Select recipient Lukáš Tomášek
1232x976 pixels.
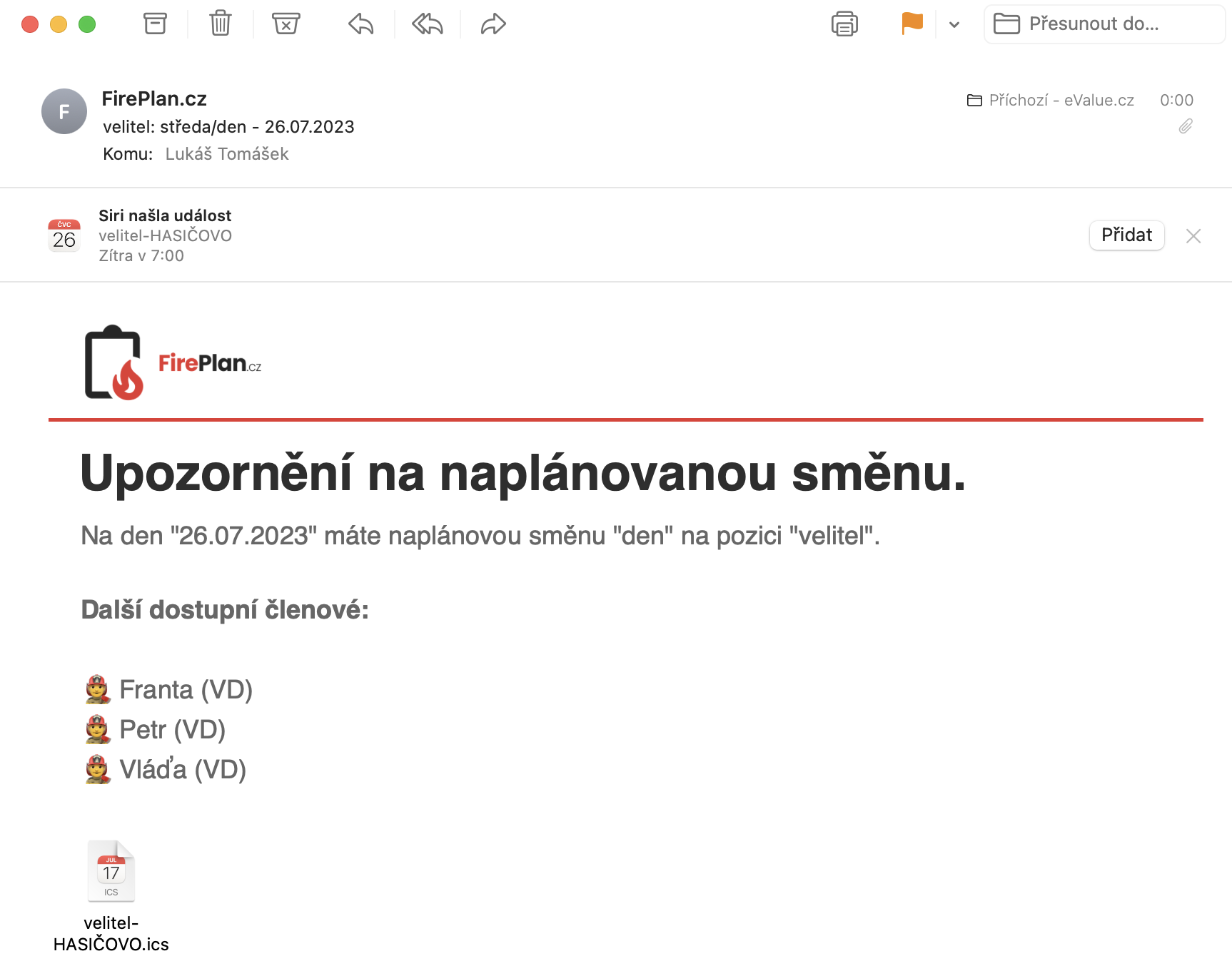(227, 154)
